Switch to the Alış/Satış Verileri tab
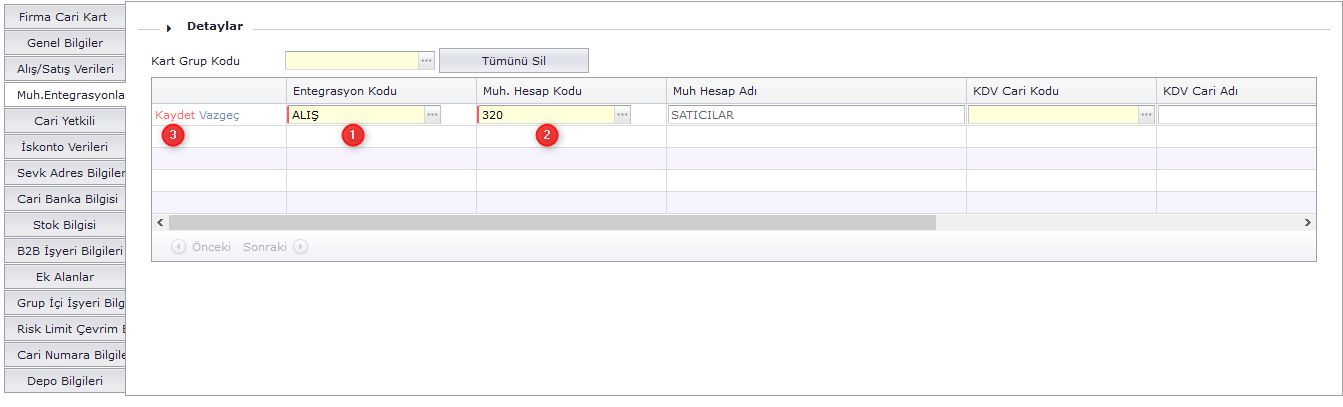1343x407 pixels. tap(64, 69)
